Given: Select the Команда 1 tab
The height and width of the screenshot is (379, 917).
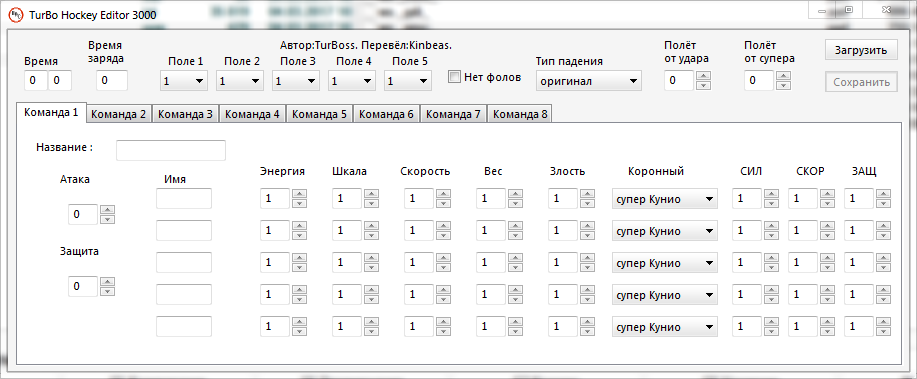Looking at the screenshot, I should coord(51,113).
